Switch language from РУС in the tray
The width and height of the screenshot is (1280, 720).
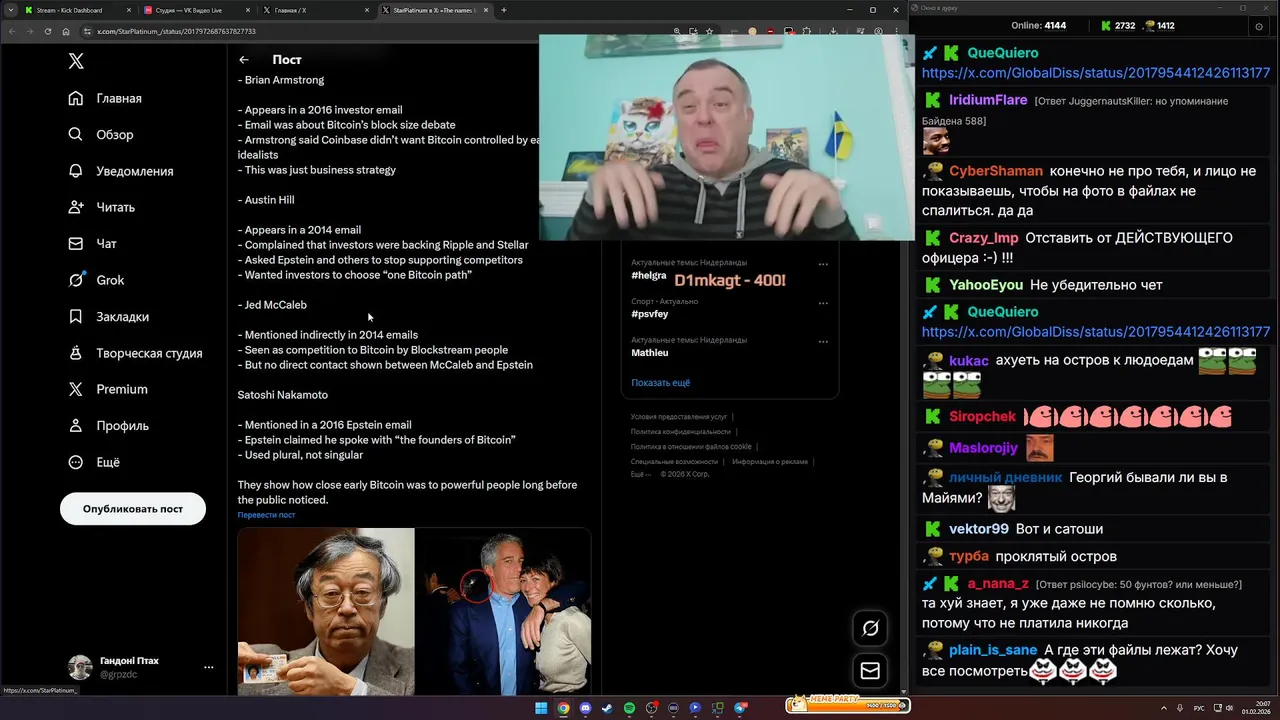[1199, 708]
